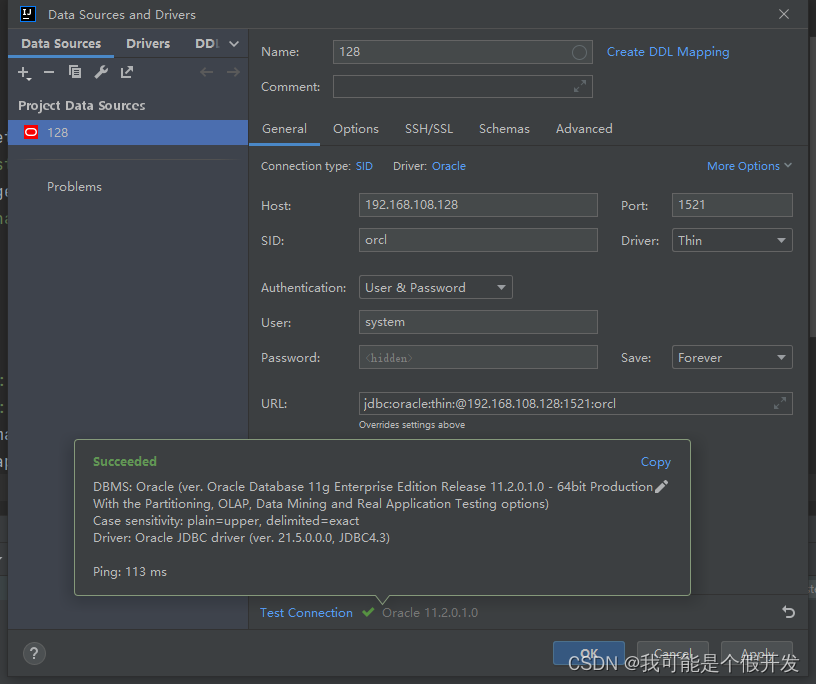Open help with question mark button
816x684 pixels.
[34, 653]
